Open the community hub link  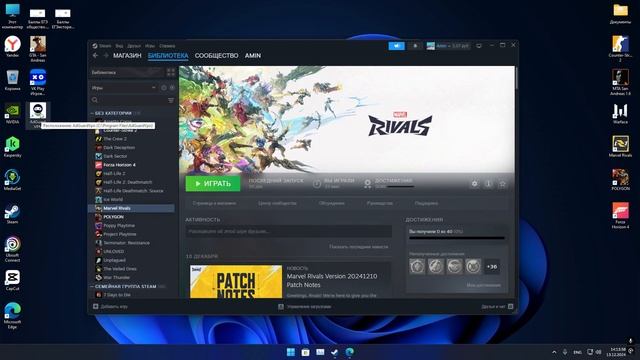[x=277, y=203]
